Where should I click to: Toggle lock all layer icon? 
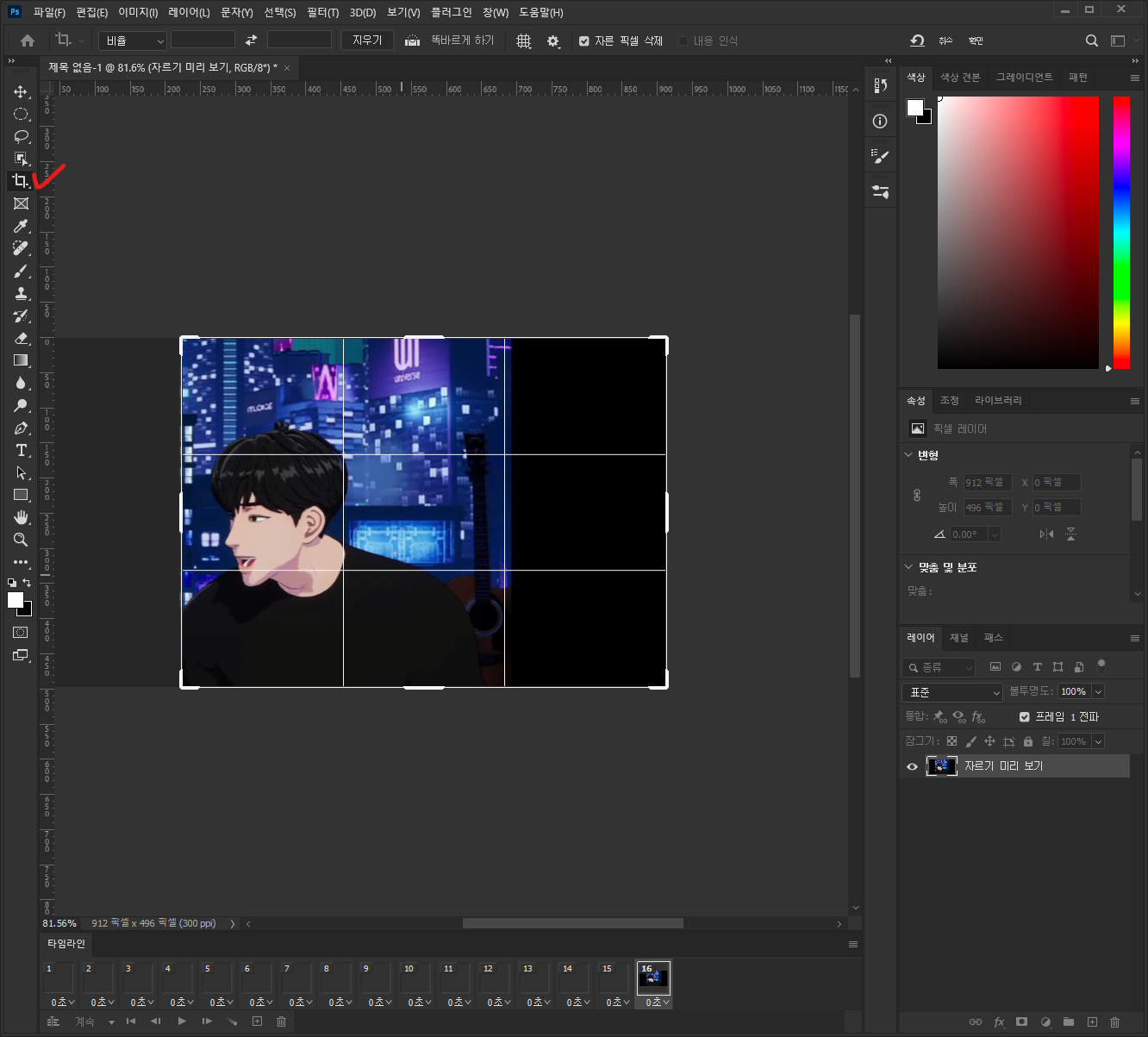[1028, 741]
